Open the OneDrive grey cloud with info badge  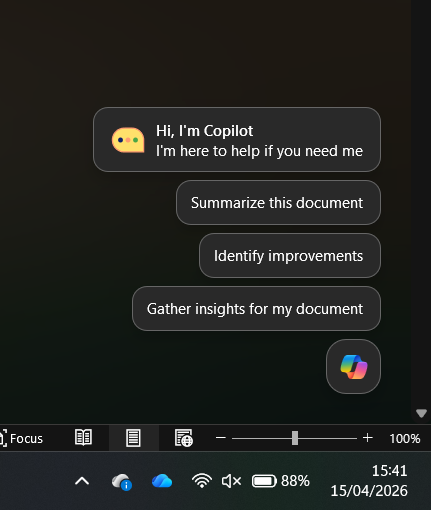point(122,482)
